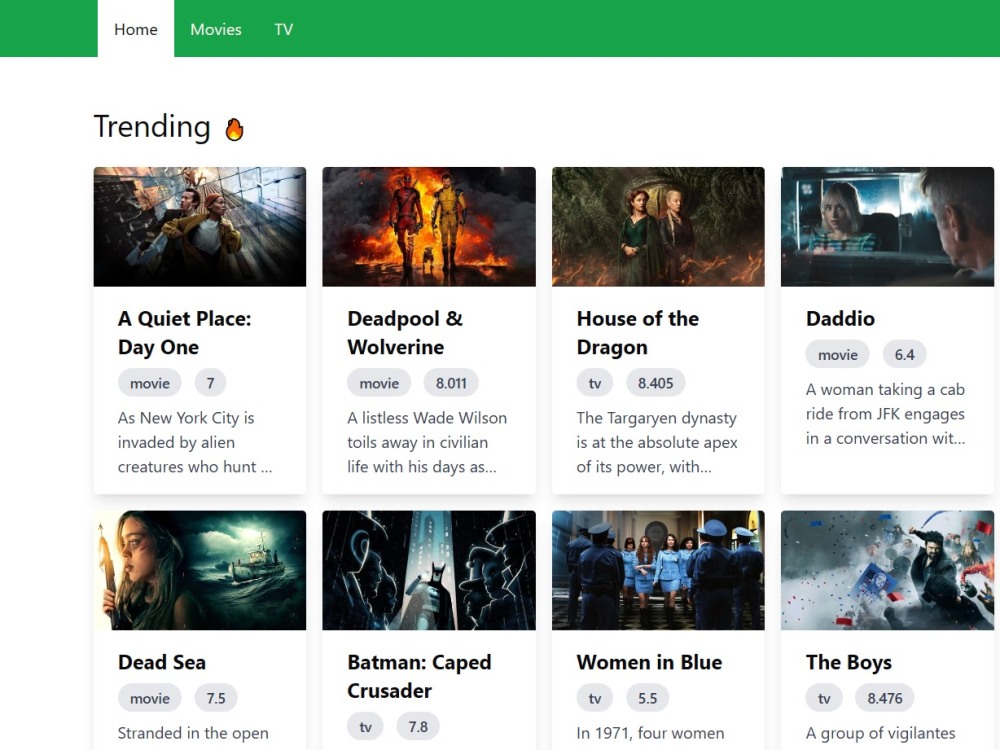Viewport: 1000px width, 750px height.
Task: Open A Quiet Place: Day One poster
Action: pos(200,226)
